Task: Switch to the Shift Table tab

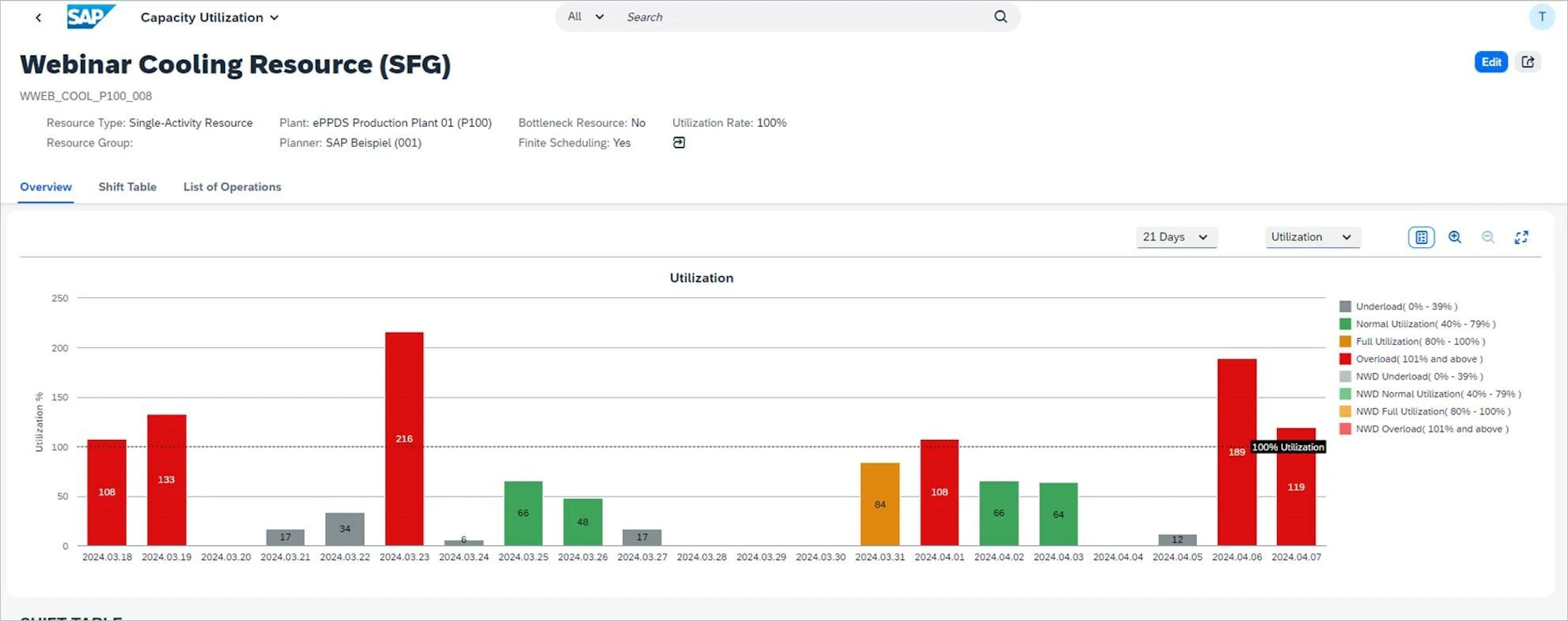Action: (x=128, y=187)
